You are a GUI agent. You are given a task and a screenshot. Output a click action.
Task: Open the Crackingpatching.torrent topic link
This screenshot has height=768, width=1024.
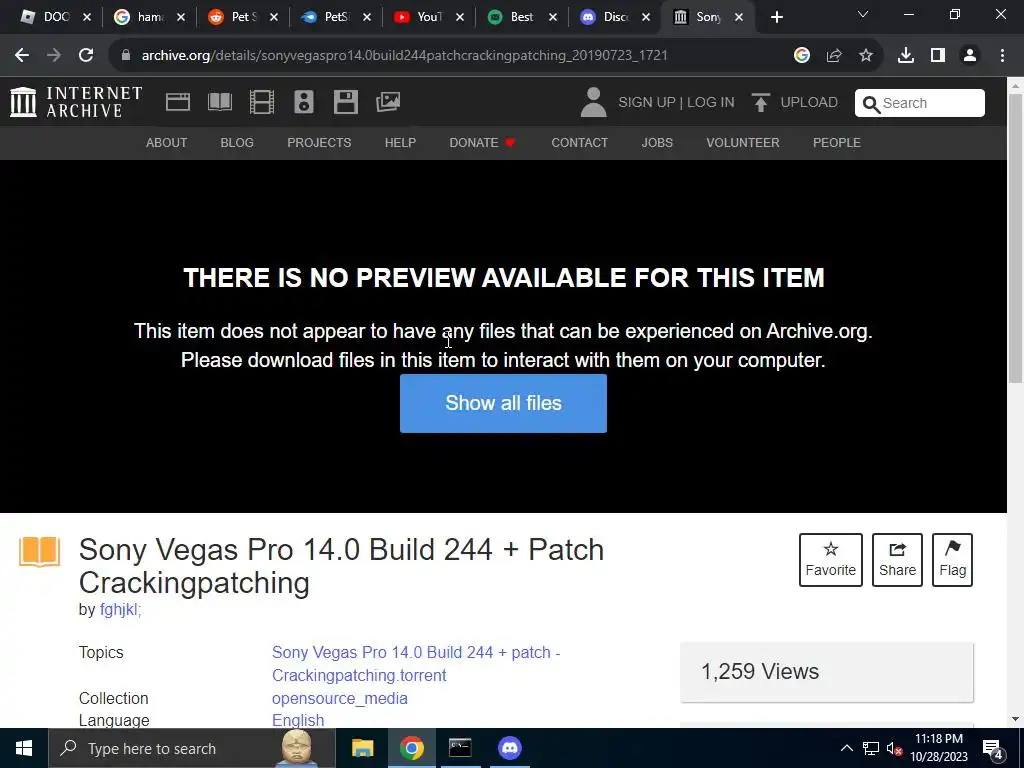tap(416, 664)
